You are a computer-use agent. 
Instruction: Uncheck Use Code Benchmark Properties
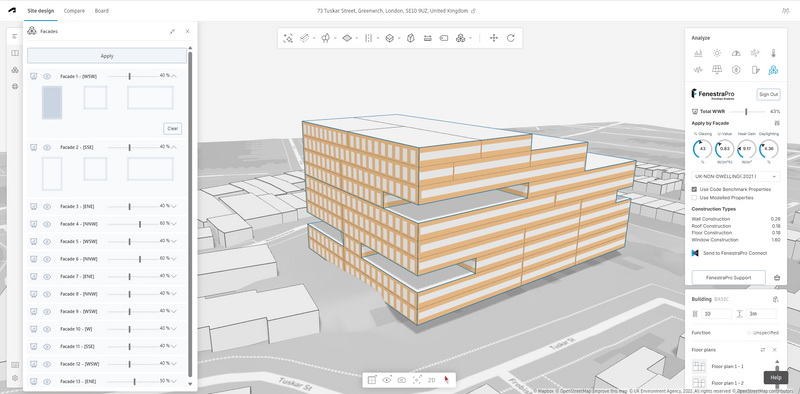pyautogui.click(x=694, y=189)
